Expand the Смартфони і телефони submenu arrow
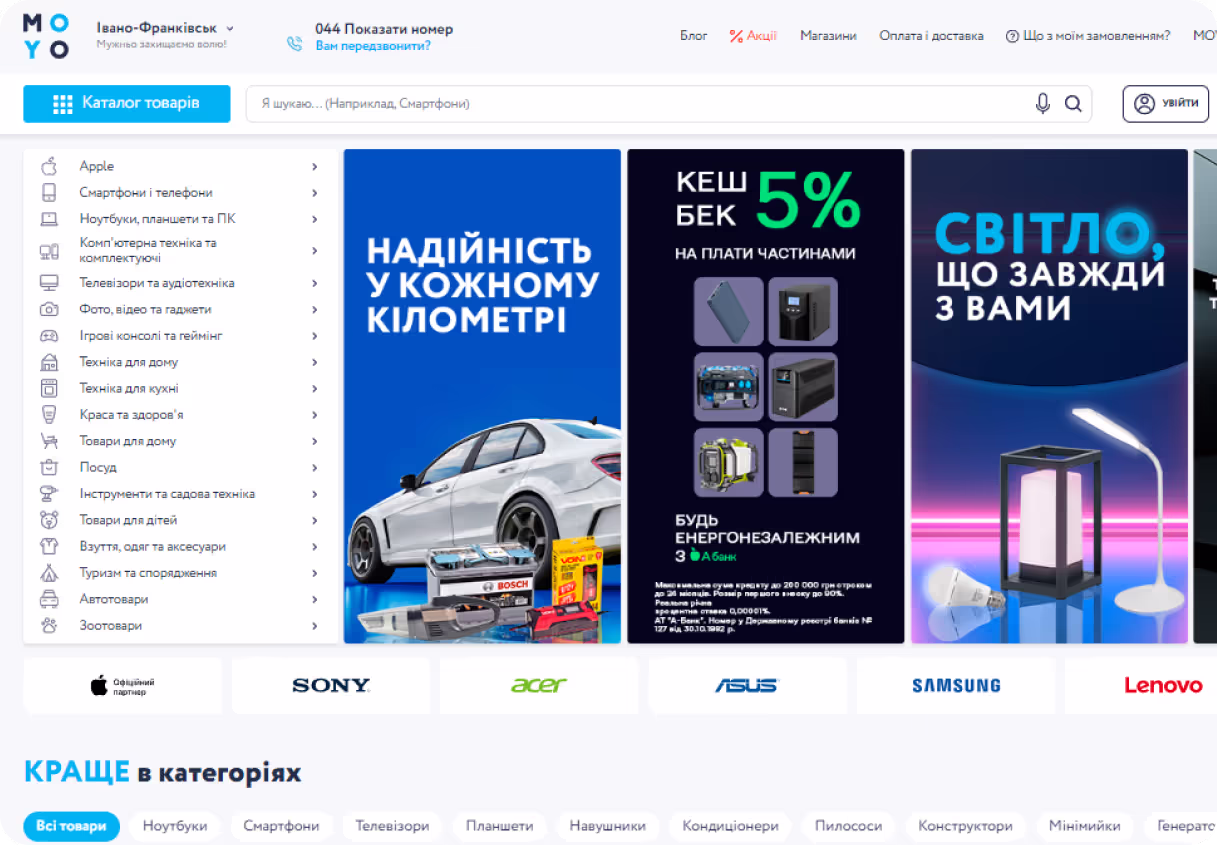The width and height of the screenshot is (1217, 845). (x=314, y=193)
